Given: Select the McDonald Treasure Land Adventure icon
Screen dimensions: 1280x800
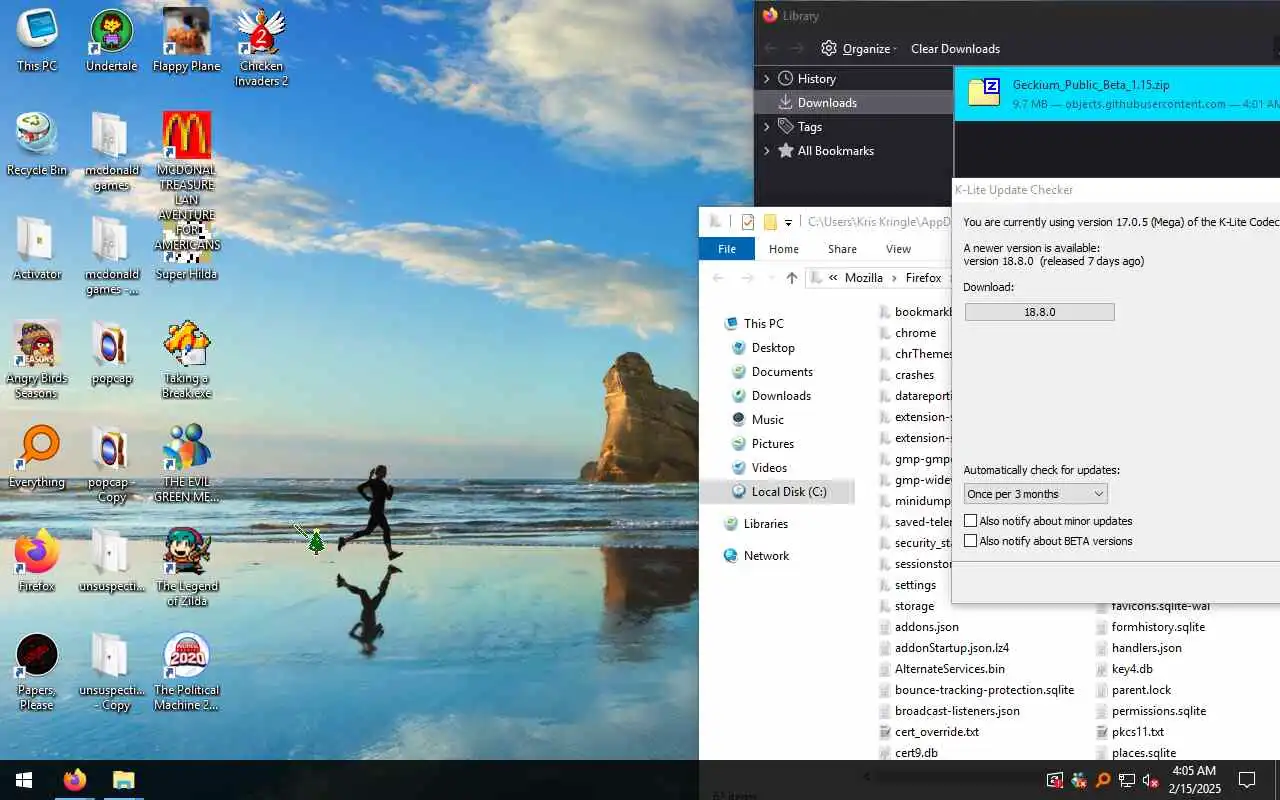Looking at the screenshot, I should (x=186, y=180).
